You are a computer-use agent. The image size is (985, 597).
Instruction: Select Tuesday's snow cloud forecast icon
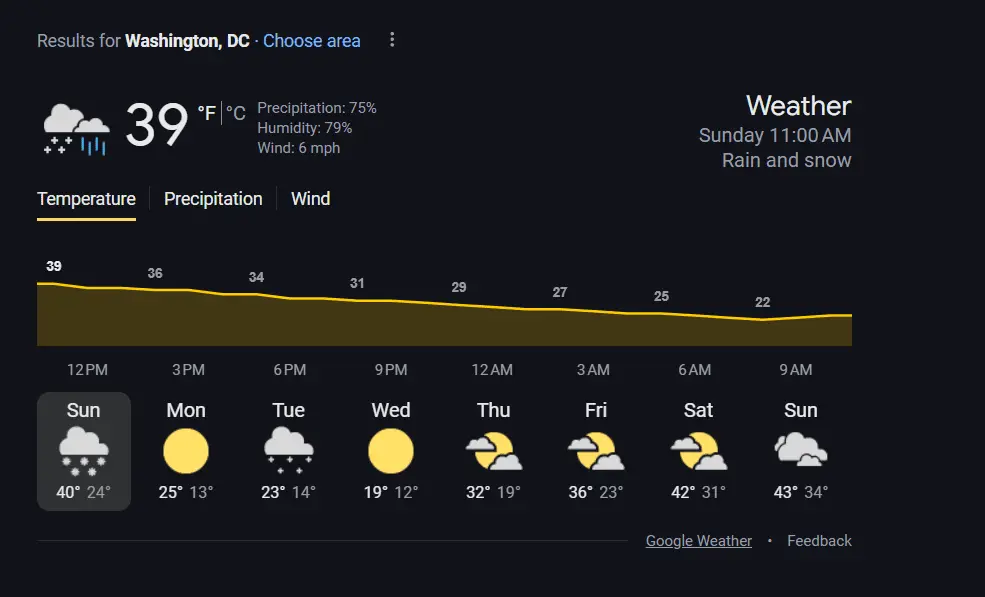288,451
